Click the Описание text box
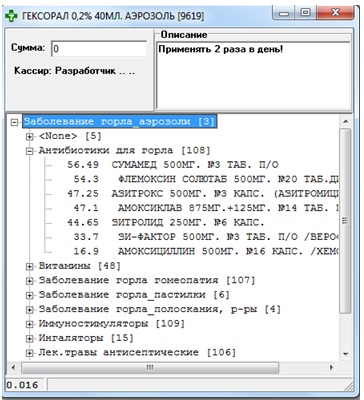 click(x=253, y=75)
